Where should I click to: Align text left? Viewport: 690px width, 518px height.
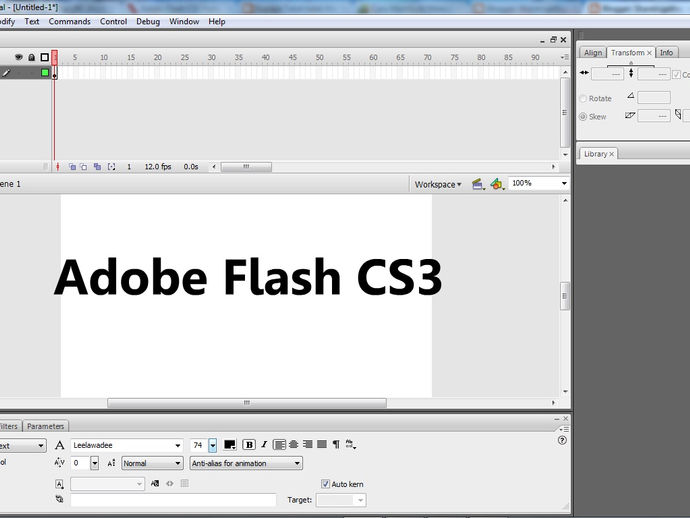click(279, 445)
